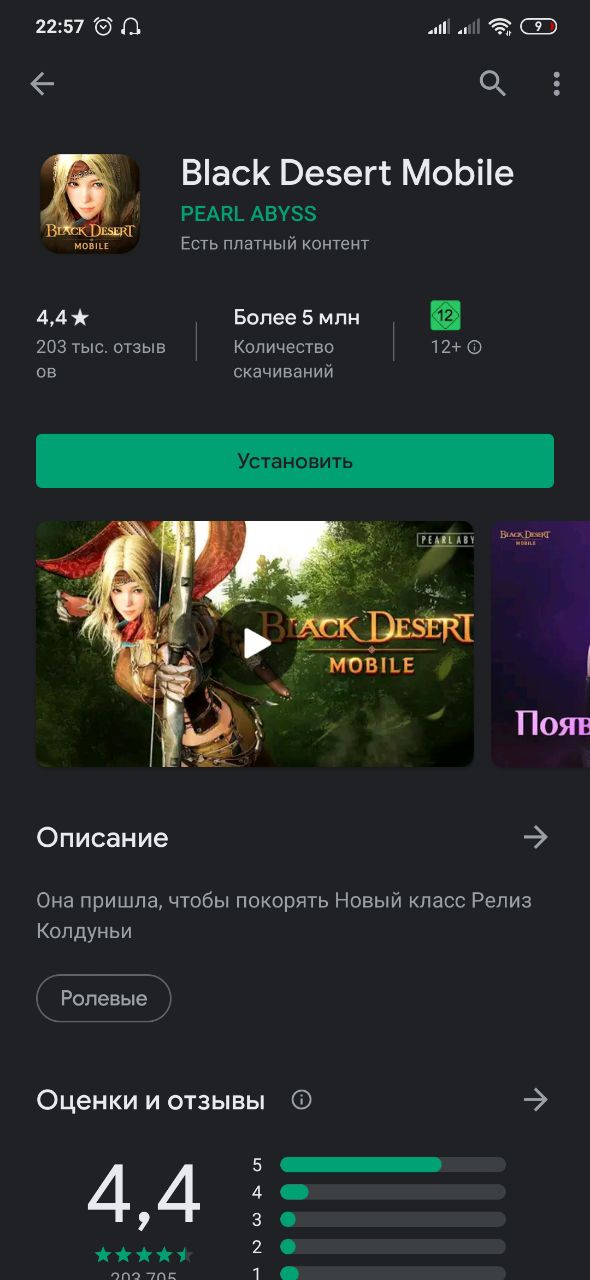
Task: Open all reviews via Оценки и отзывы arrow
Action: tap(536, 1100)
